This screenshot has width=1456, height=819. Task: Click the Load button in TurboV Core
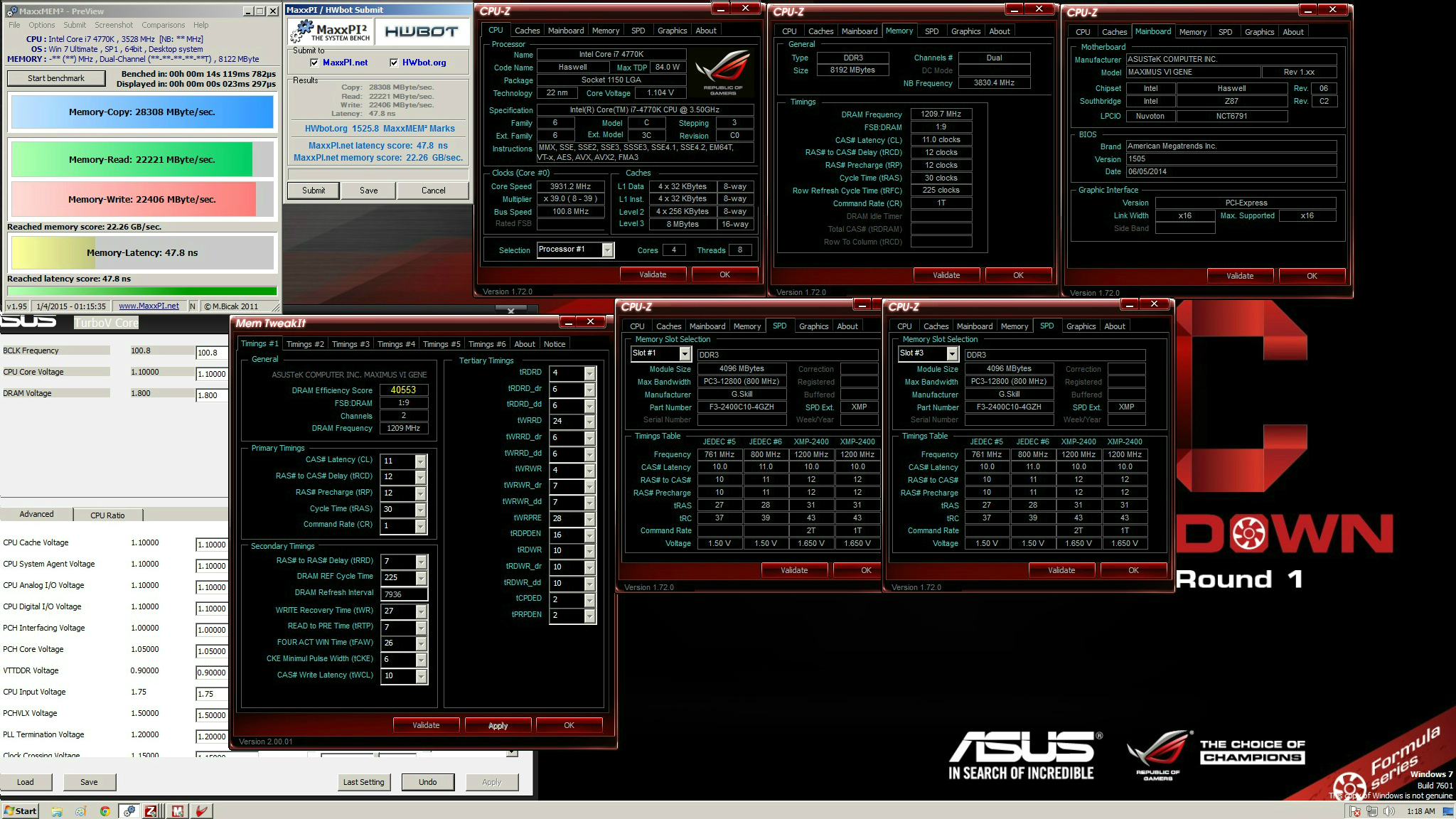[x=26, y=782]
